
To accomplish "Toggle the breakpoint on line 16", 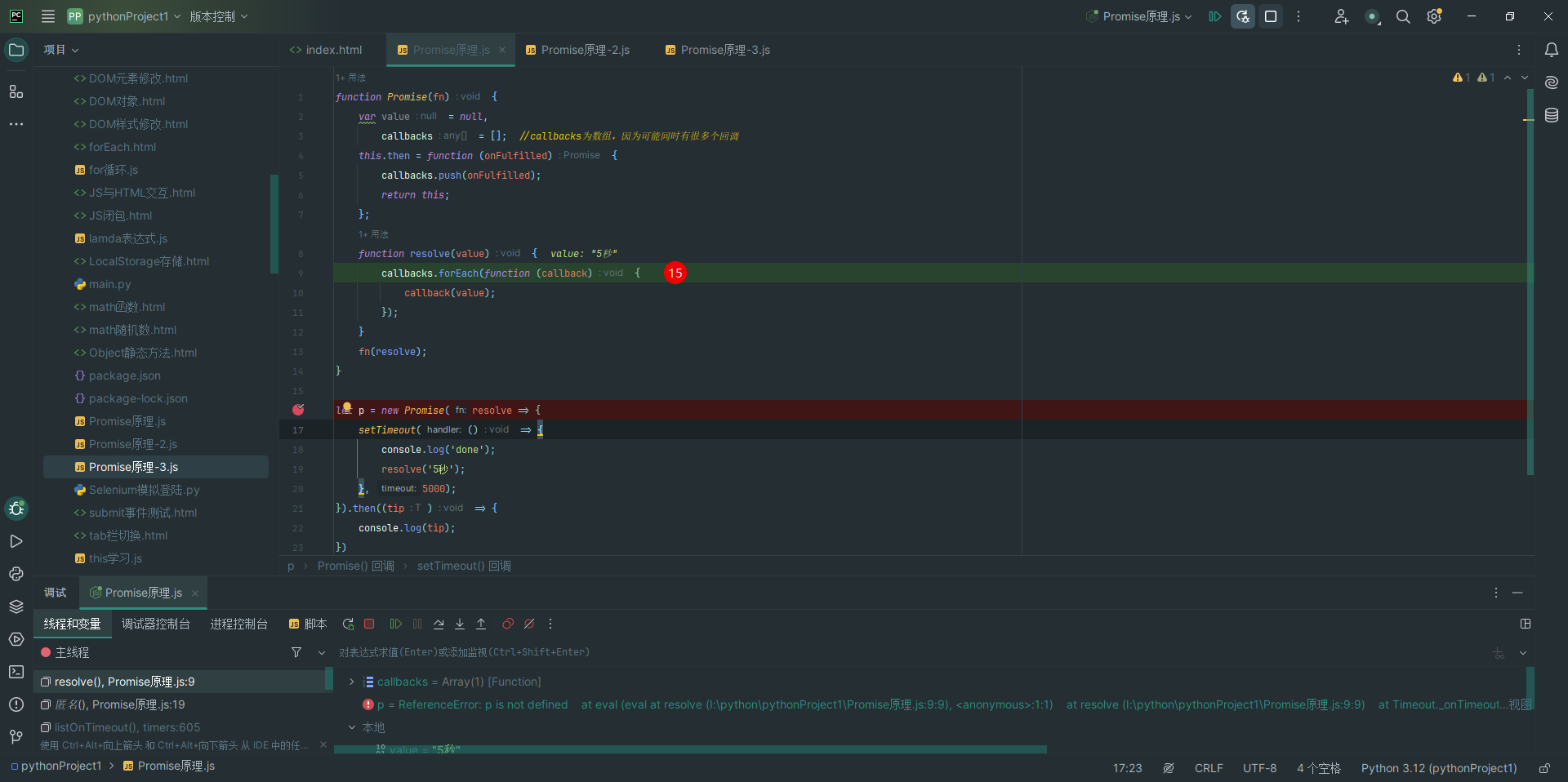I will click(298, 410).
